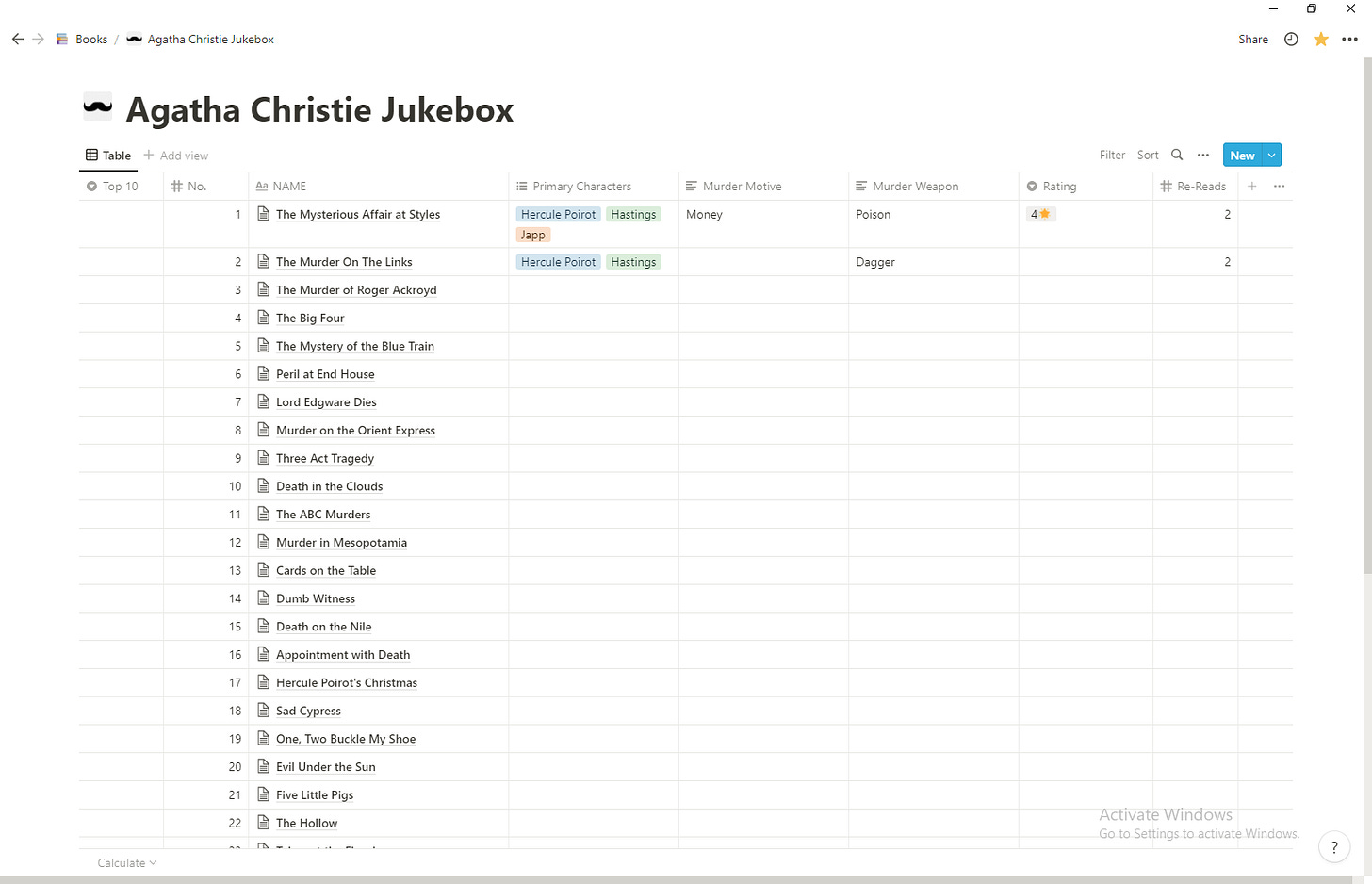Open the Top 10 column header

coord(122,187)
